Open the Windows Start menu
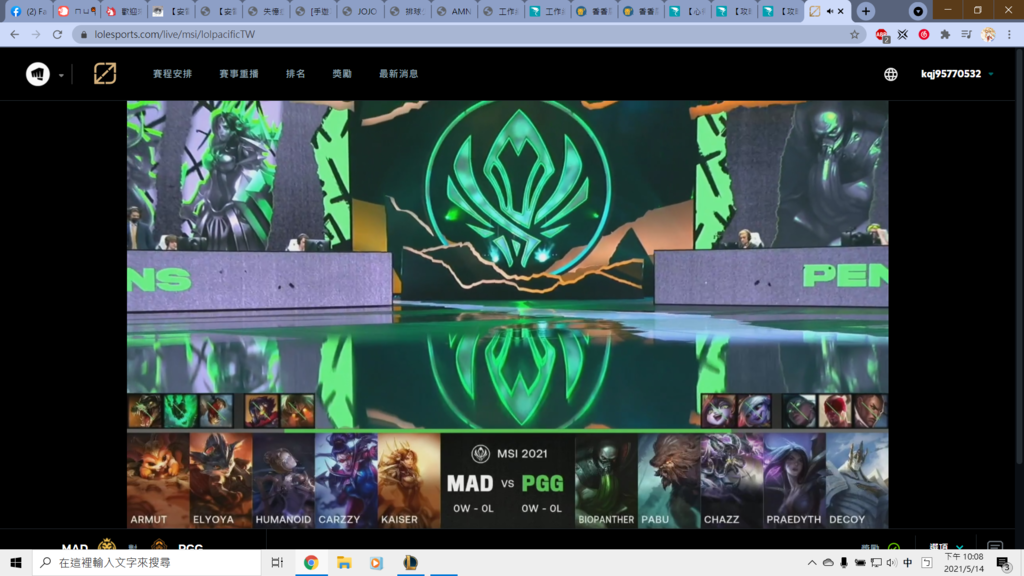 [16, 562]
